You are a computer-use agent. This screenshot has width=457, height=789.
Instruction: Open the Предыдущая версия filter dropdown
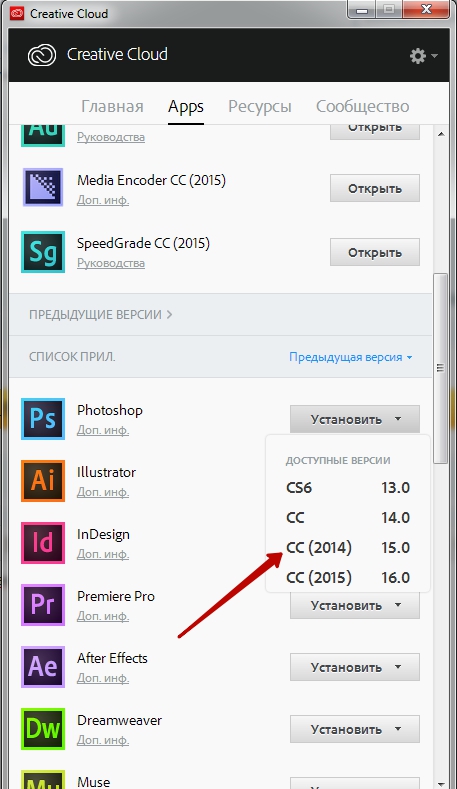(350, 357)
